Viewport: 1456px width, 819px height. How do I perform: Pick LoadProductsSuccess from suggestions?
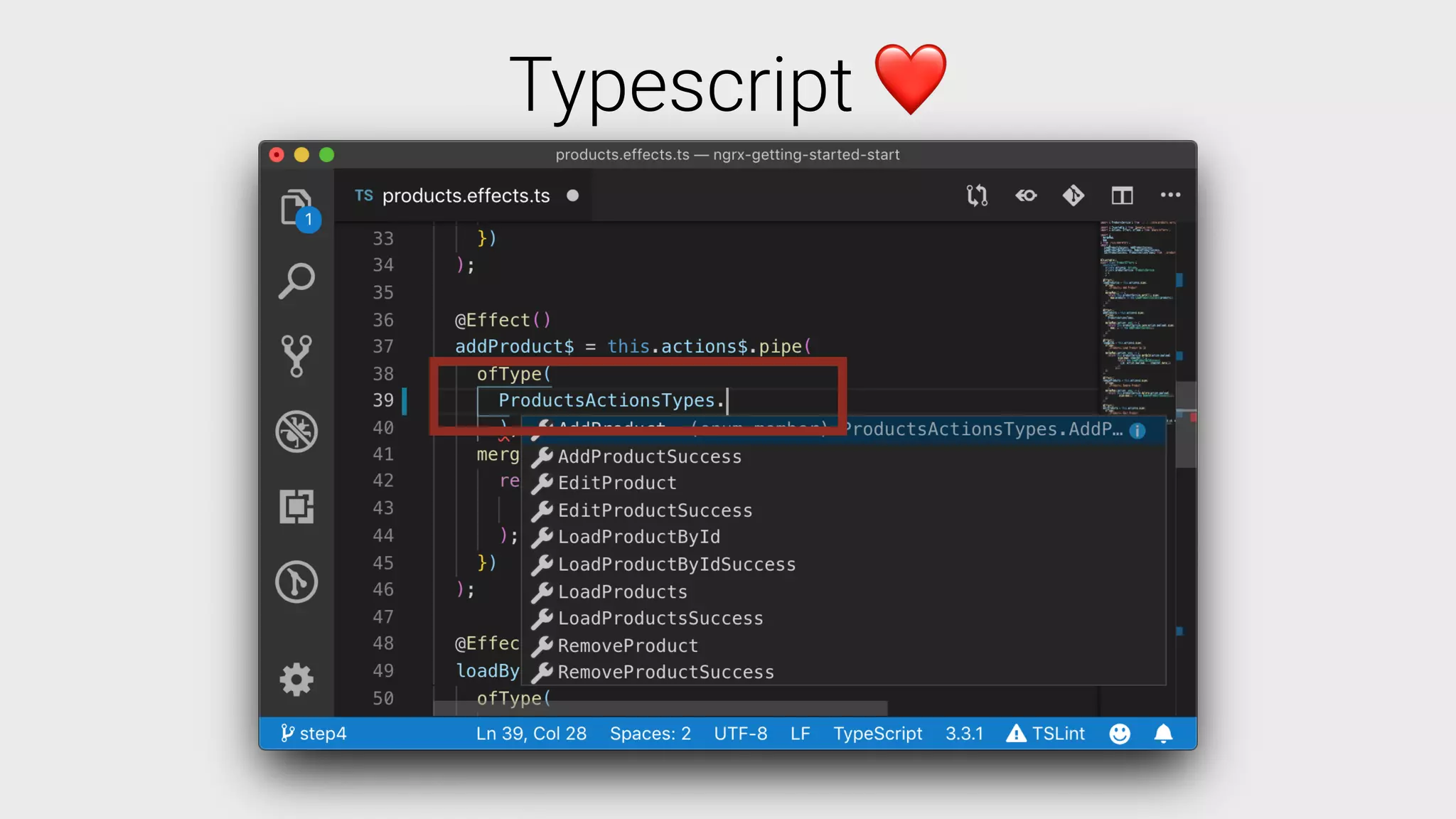tap(844, 619)
